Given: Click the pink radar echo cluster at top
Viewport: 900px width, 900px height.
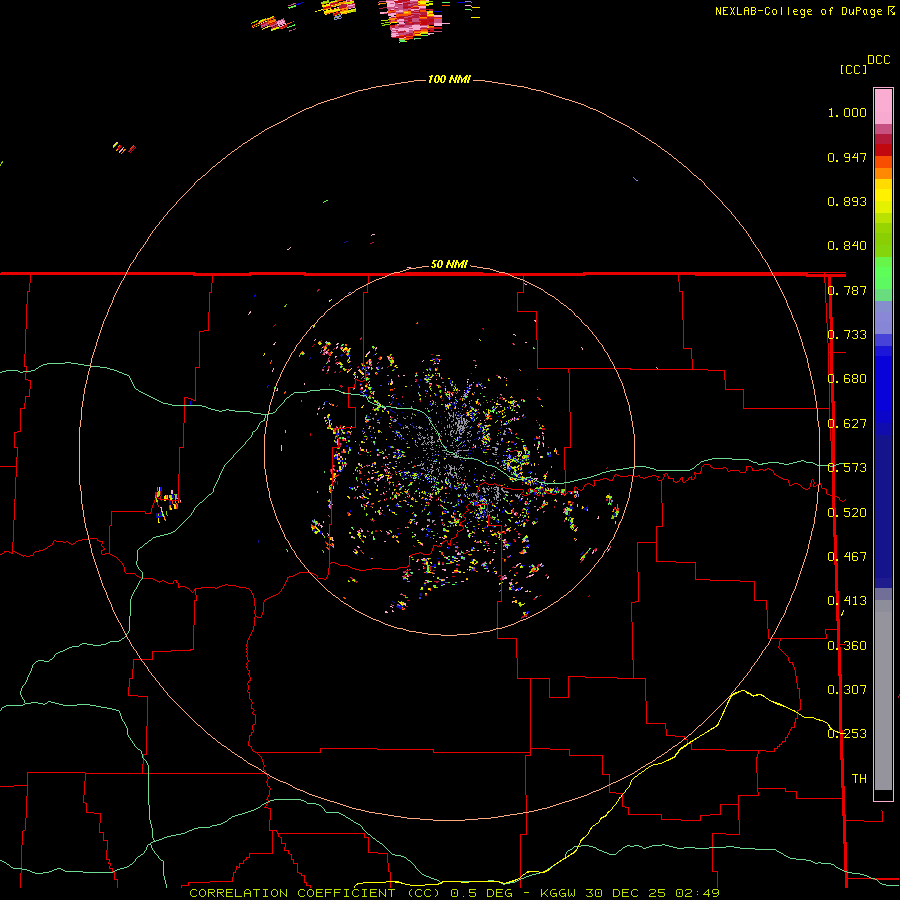Looking at the screenshot, I should (412, 19).
